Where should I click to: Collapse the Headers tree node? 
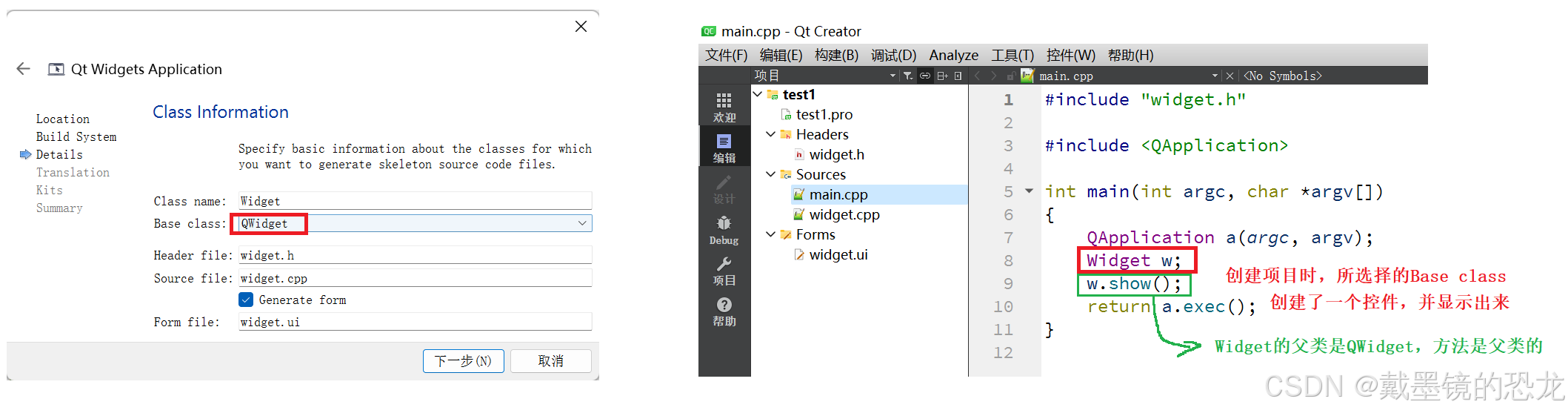[771, 134]
